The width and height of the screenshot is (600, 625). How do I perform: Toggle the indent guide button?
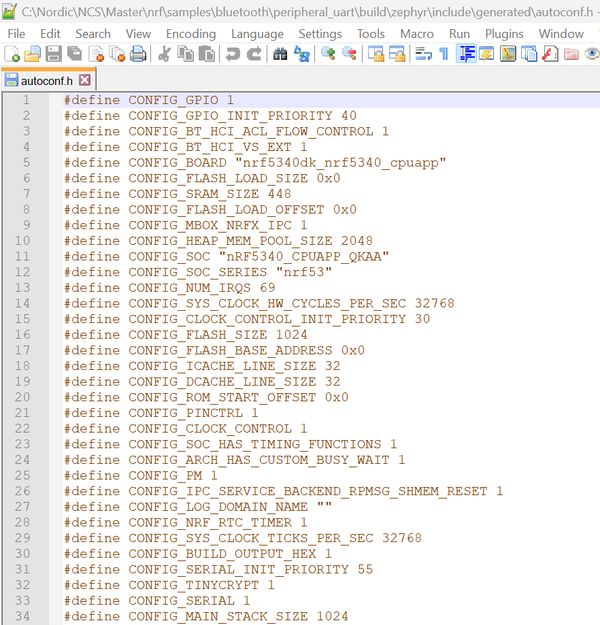coord(466,54)
